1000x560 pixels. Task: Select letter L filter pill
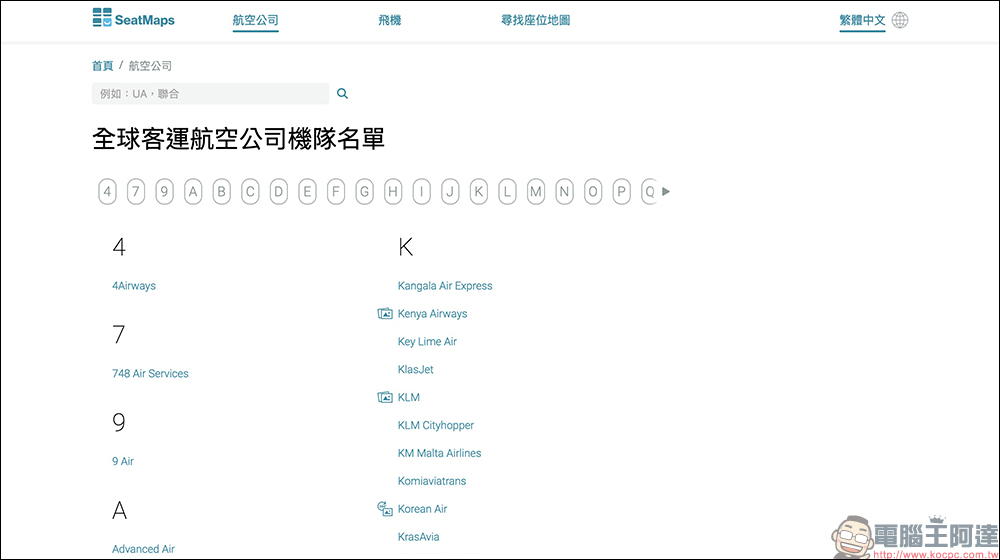click(508, 191)
